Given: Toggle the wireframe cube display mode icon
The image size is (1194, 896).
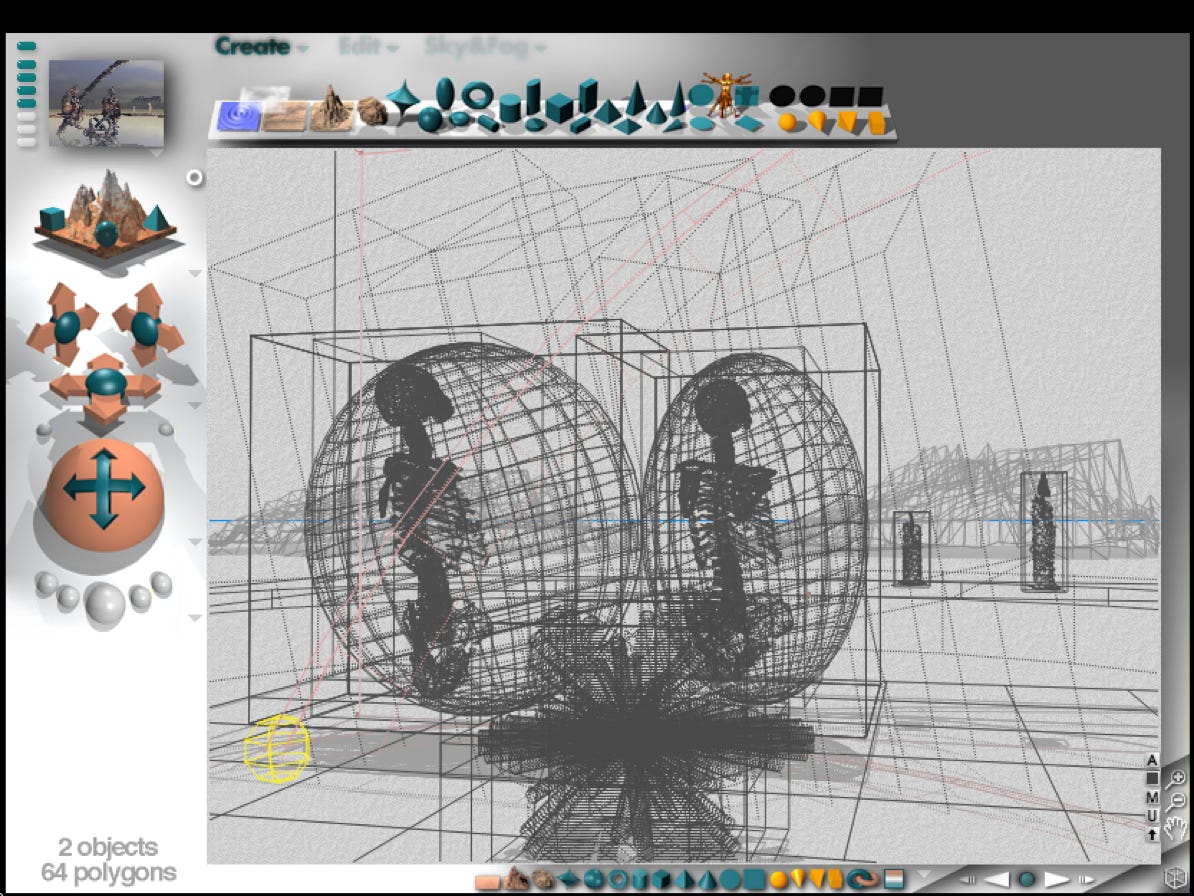Looking at the screenshot, I should click(1178, 880).
